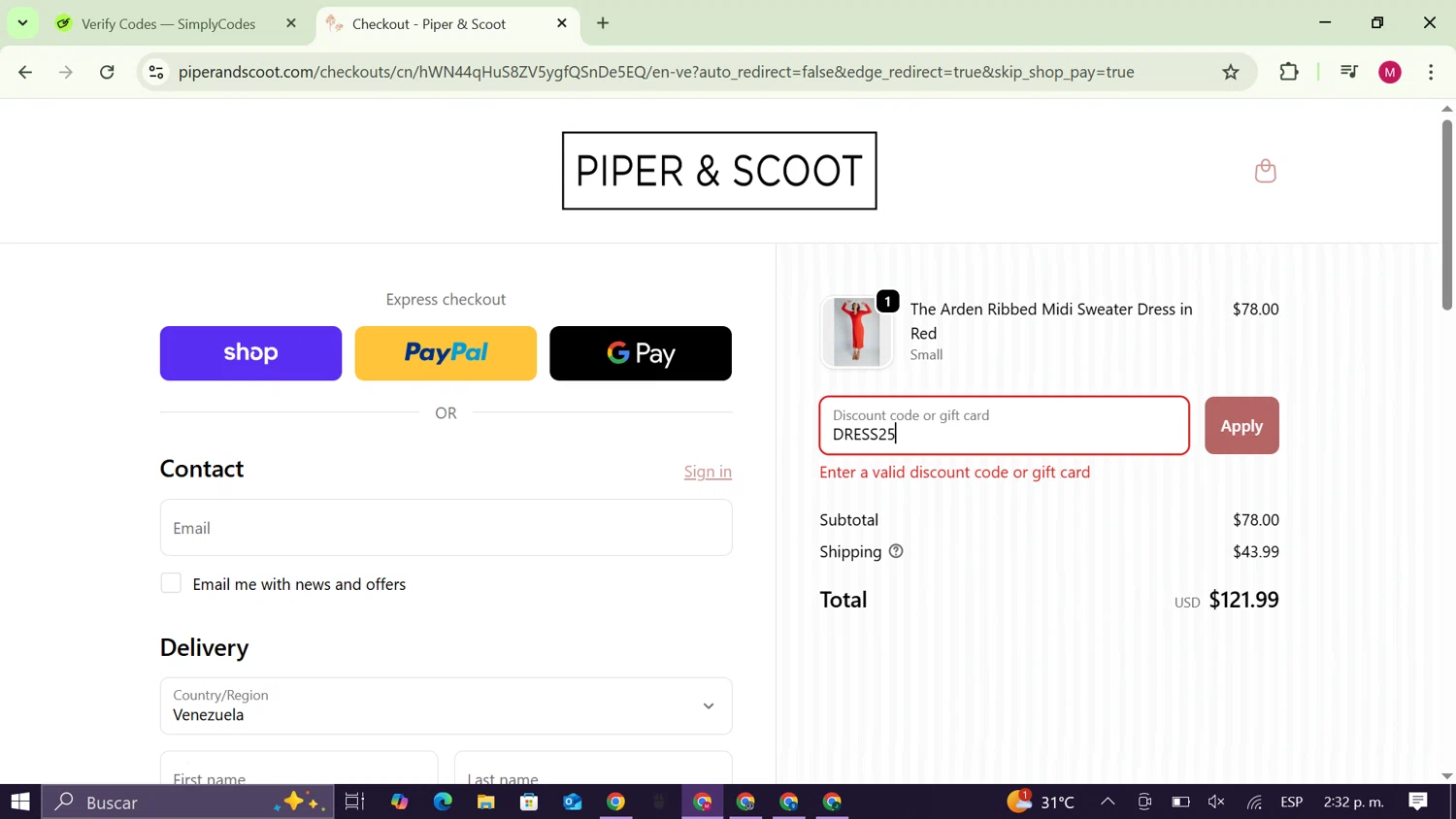Switch the ESP keyboard language indicator
This screenshot has height=819, width=1456.
coord(1292,802)
